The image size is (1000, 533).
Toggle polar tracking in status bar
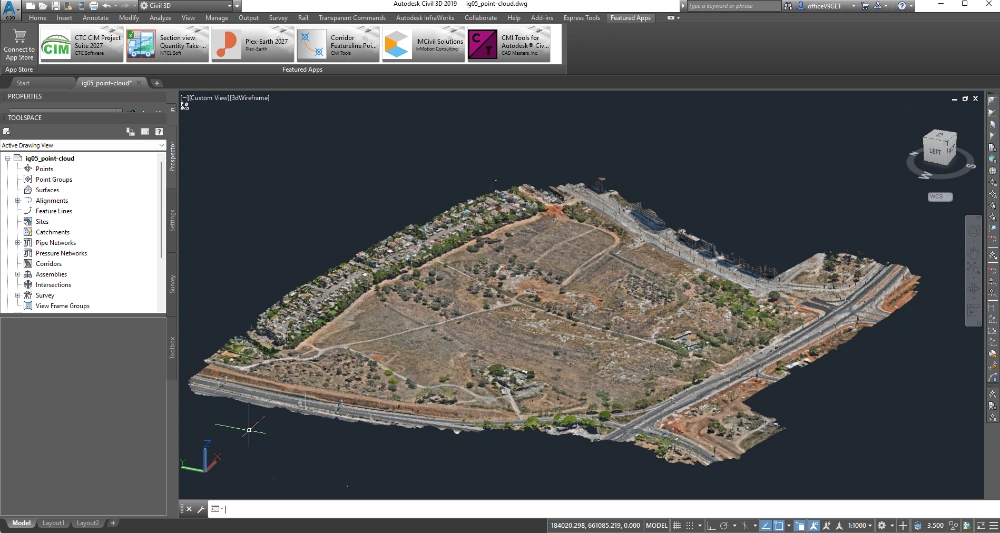(724, 525)
